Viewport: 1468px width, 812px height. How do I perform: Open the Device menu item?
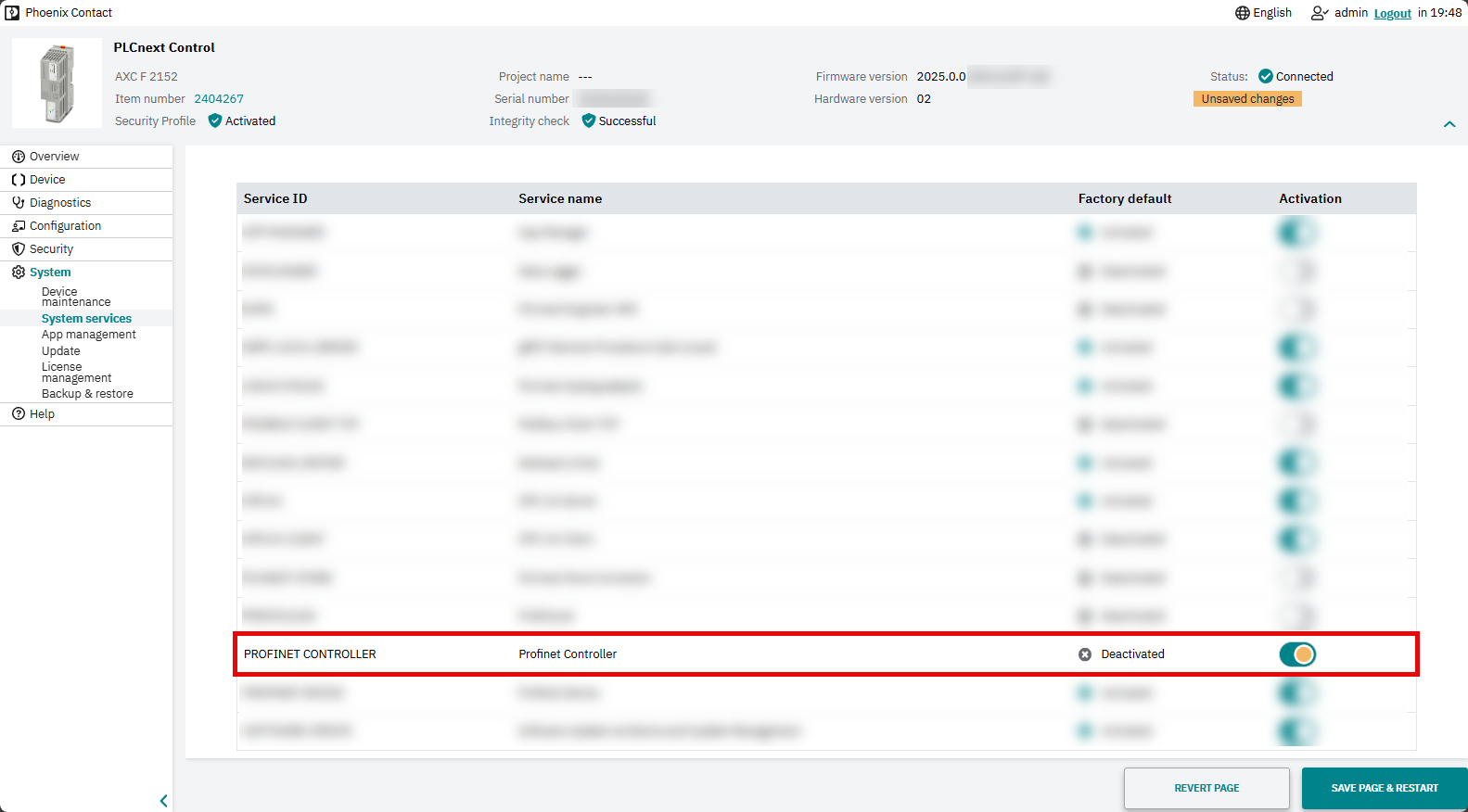coord(86,179)
